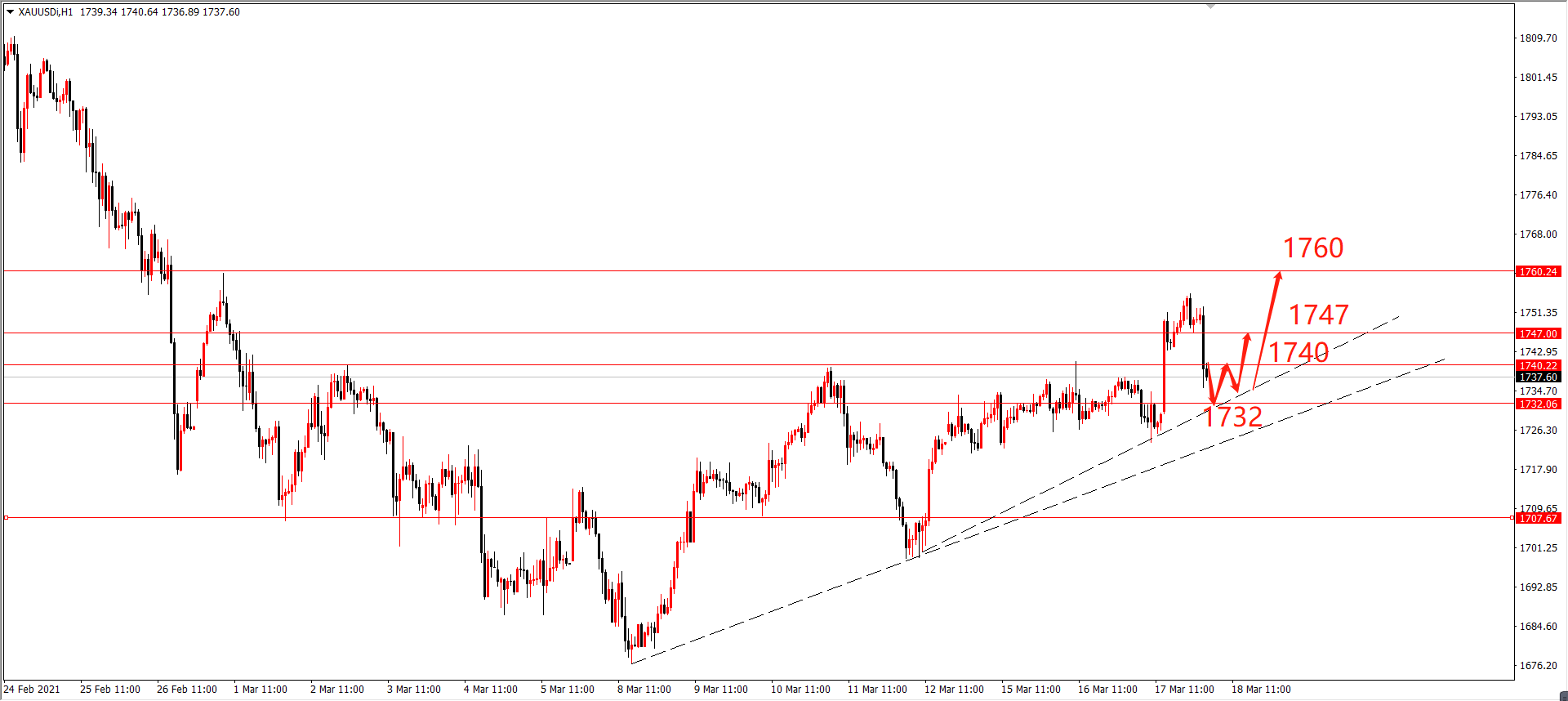Click the 8 Mar 11:00 date label
This screenshot has width=1568, height=701.
point(644,690)
